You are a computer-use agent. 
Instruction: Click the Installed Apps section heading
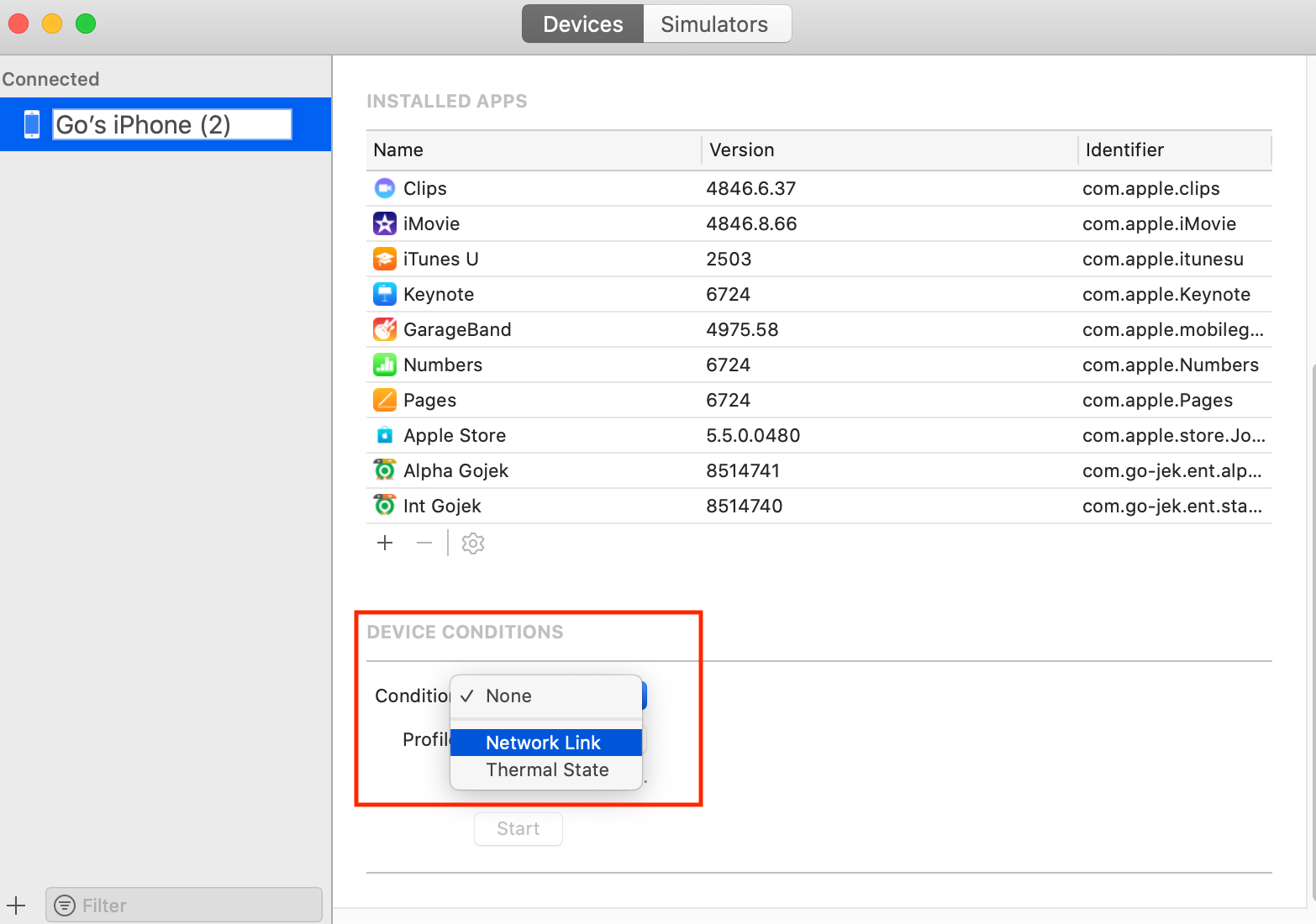click(x=447, y=101)
